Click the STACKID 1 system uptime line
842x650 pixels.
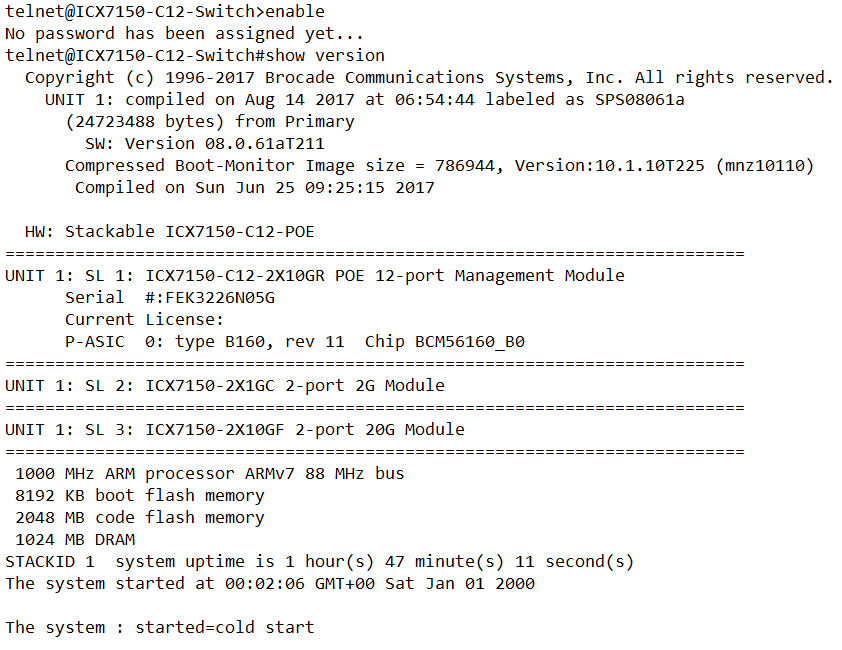319,562
